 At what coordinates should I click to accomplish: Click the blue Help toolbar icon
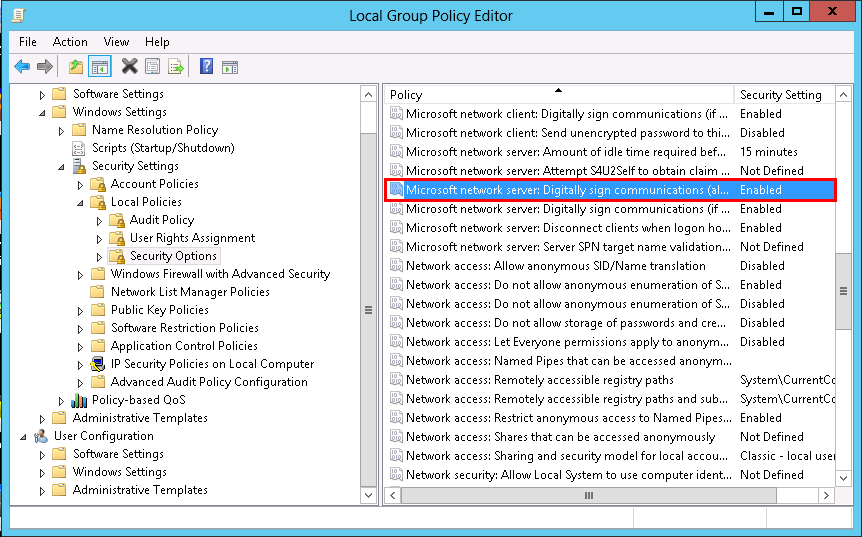[206, 67]
